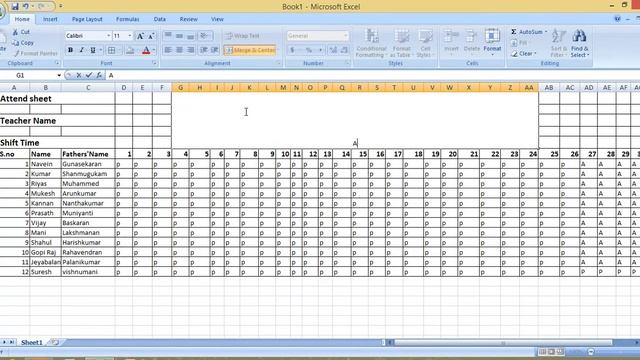Viewport: 640px width, 360px height.
Task: Apply the Fill Color bucket
Action: tap(130, 50)
